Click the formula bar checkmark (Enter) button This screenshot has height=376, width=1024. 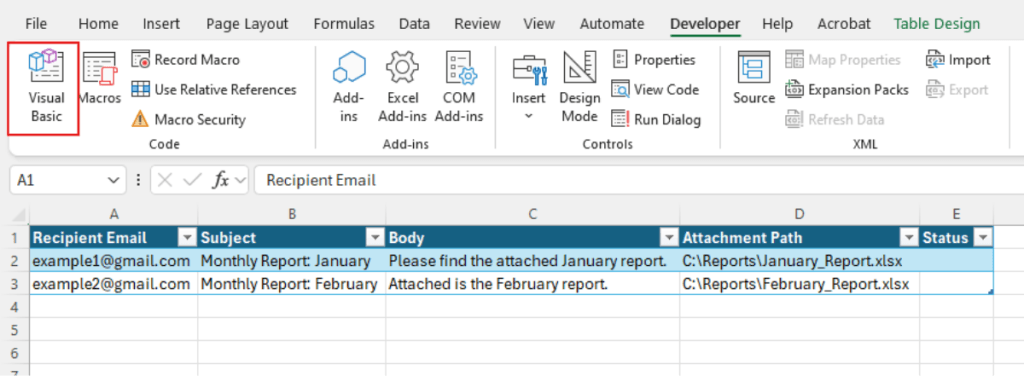[192, 180]
